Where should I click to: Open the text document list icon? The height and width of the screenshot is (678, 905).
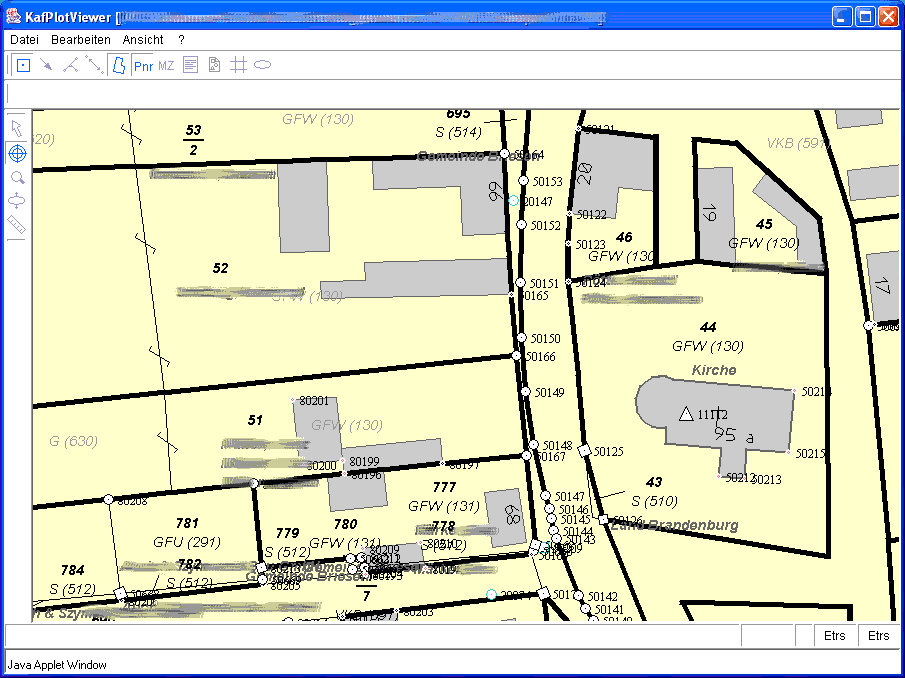[x=190, y=65]
